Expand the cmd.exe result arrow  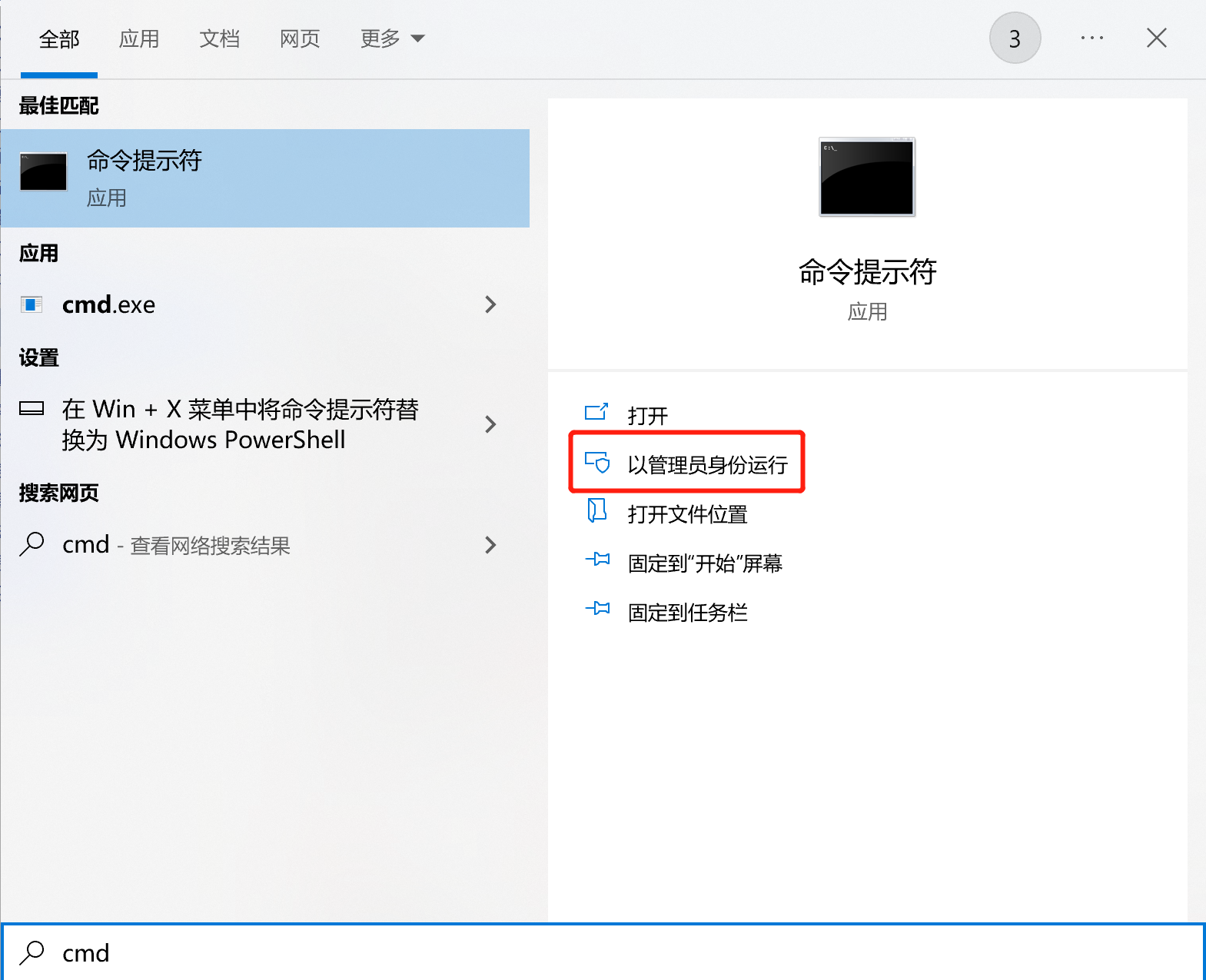click(490, 304)
